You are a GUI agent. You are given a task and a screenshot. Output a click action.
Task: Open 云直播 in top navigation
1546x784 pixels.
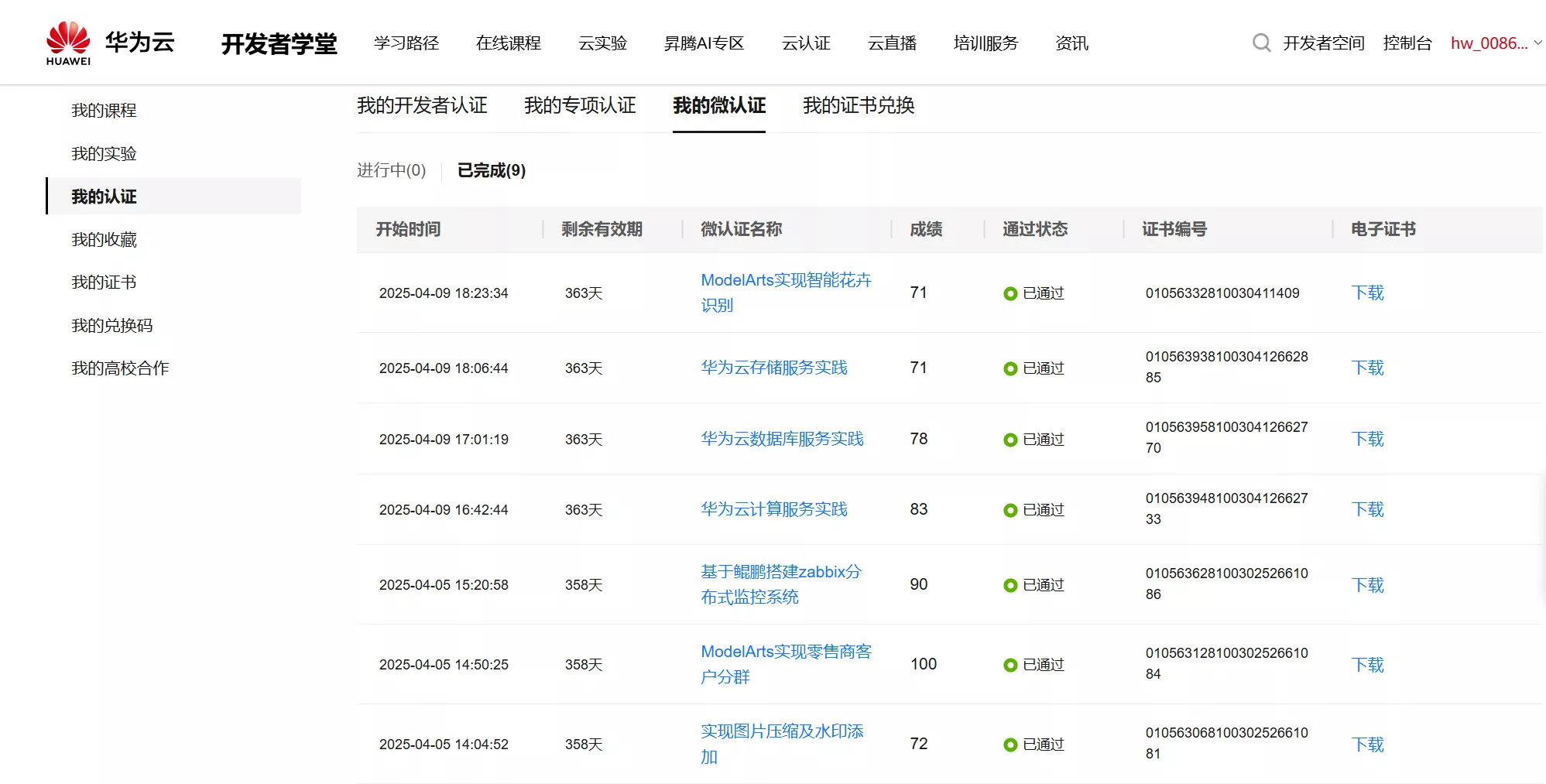pos(892,43)
